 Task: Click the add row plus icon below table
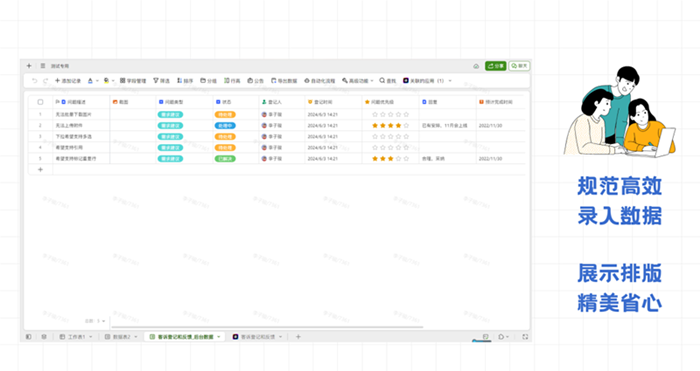click(x=40, y=170)
